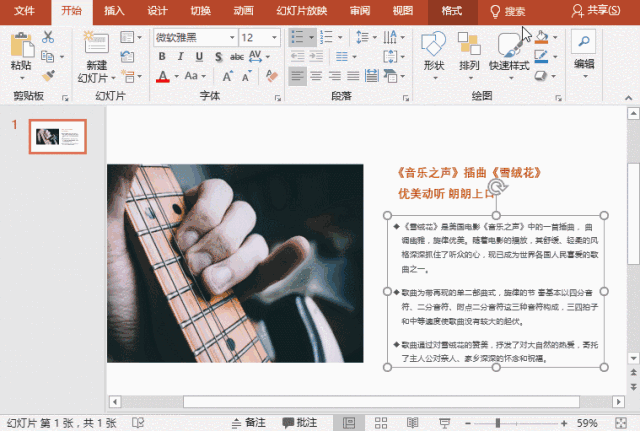Viewport: 640px width, 431px height.
Task: Toggle Bold formatting
Action: click(161, 57)
